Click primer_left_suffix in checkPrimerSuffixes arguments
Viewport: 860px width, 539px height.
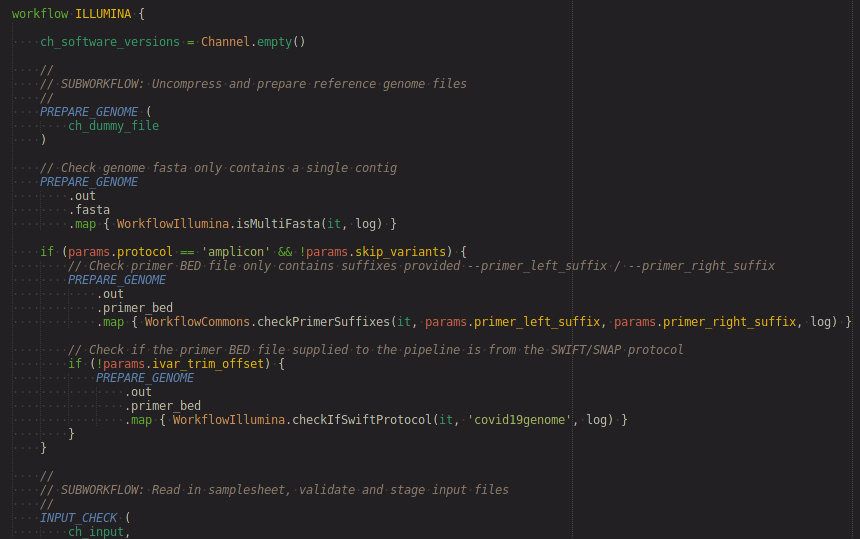537,322
